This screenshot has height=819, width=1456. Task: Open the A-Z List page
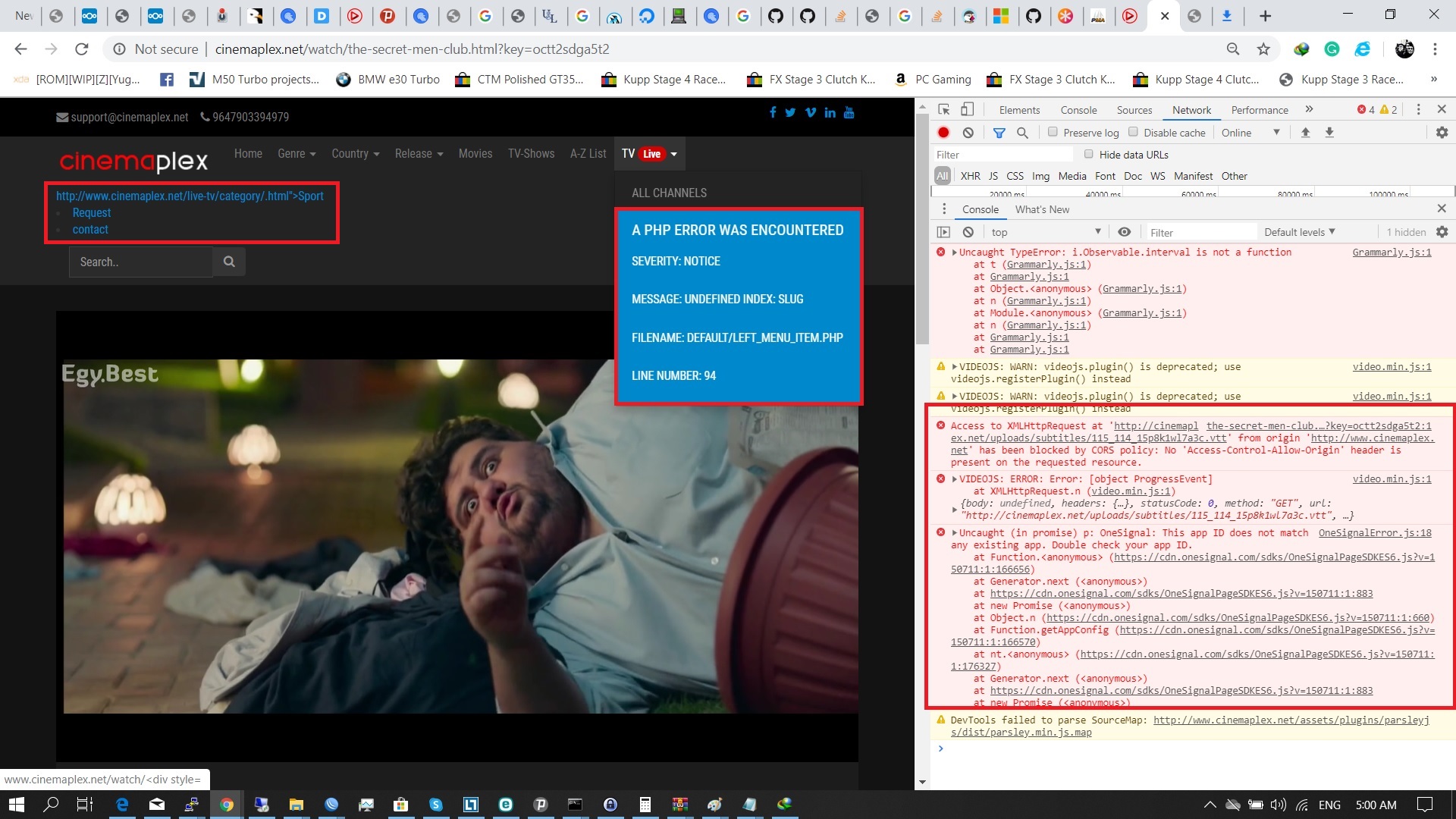588,154
